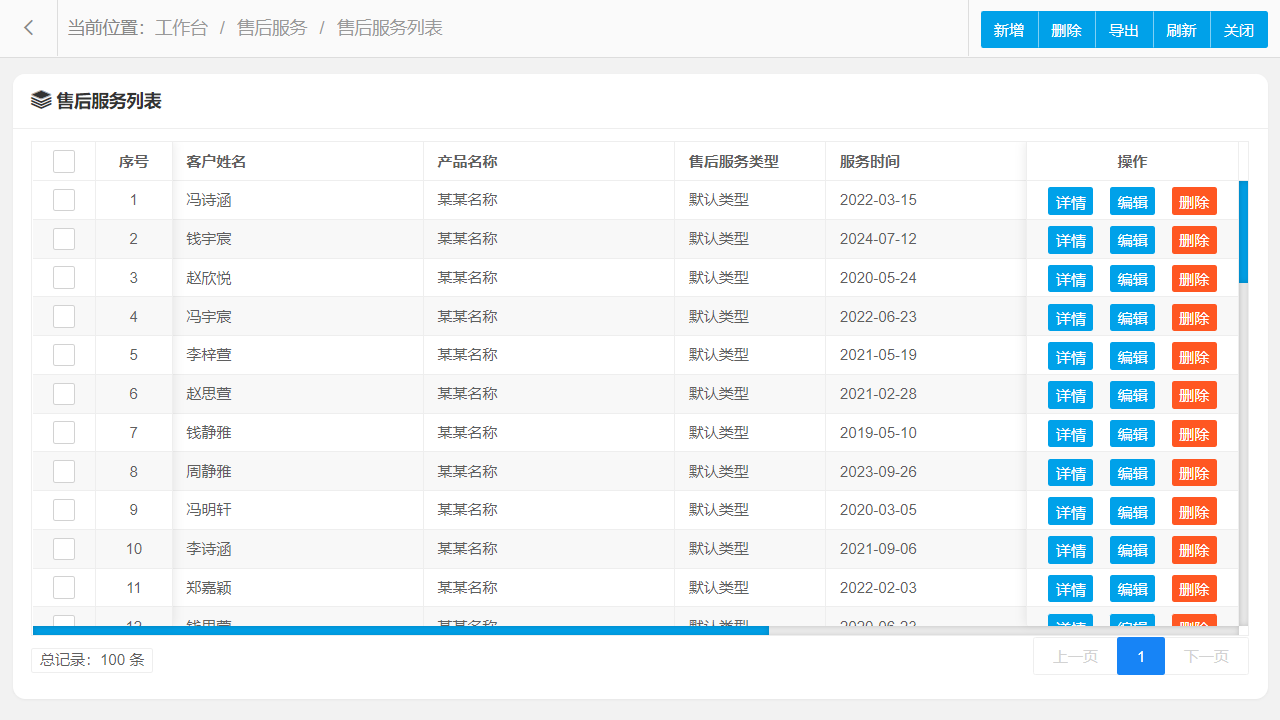Open 详情 for 赵思萱
The height and width of the screenshot is (720, 1280).
point(1070,395)
